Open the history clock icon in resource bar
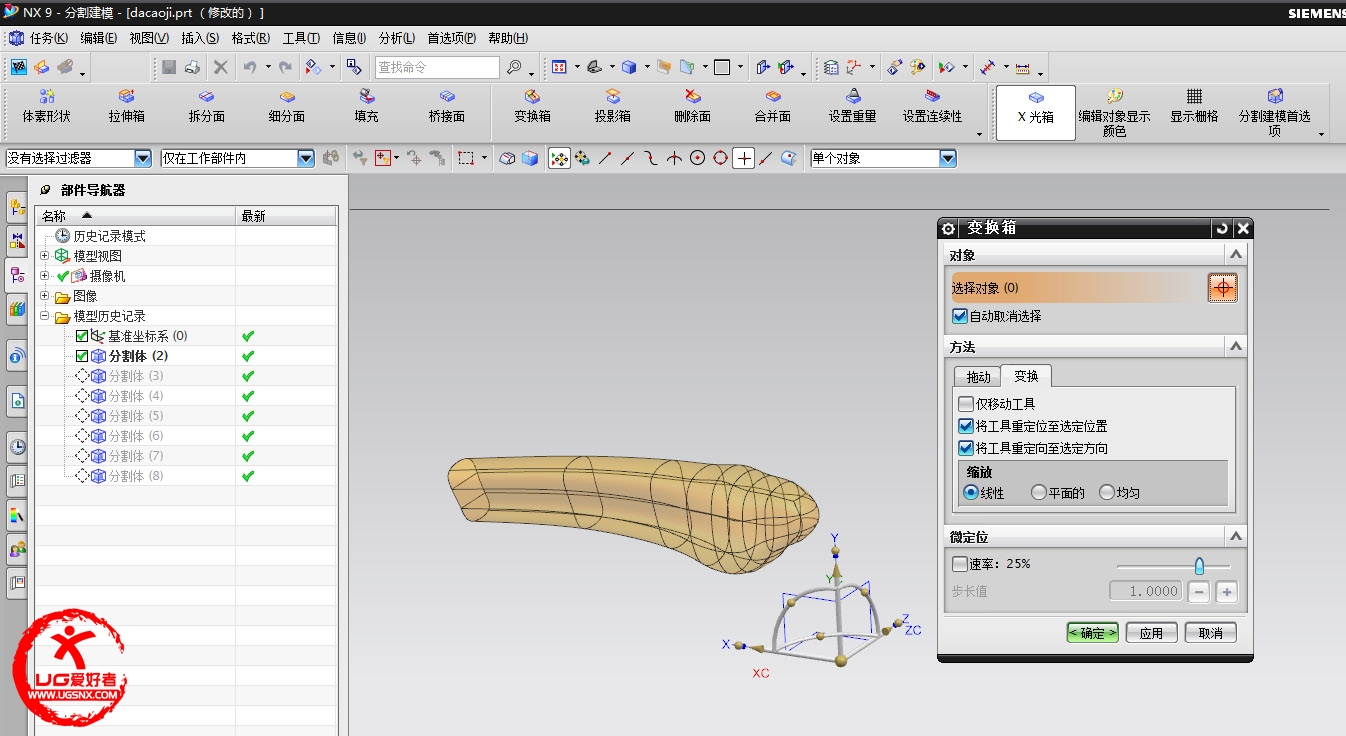Image resolution: width=1346 pixels, height=736 pixels. point(18,446)
